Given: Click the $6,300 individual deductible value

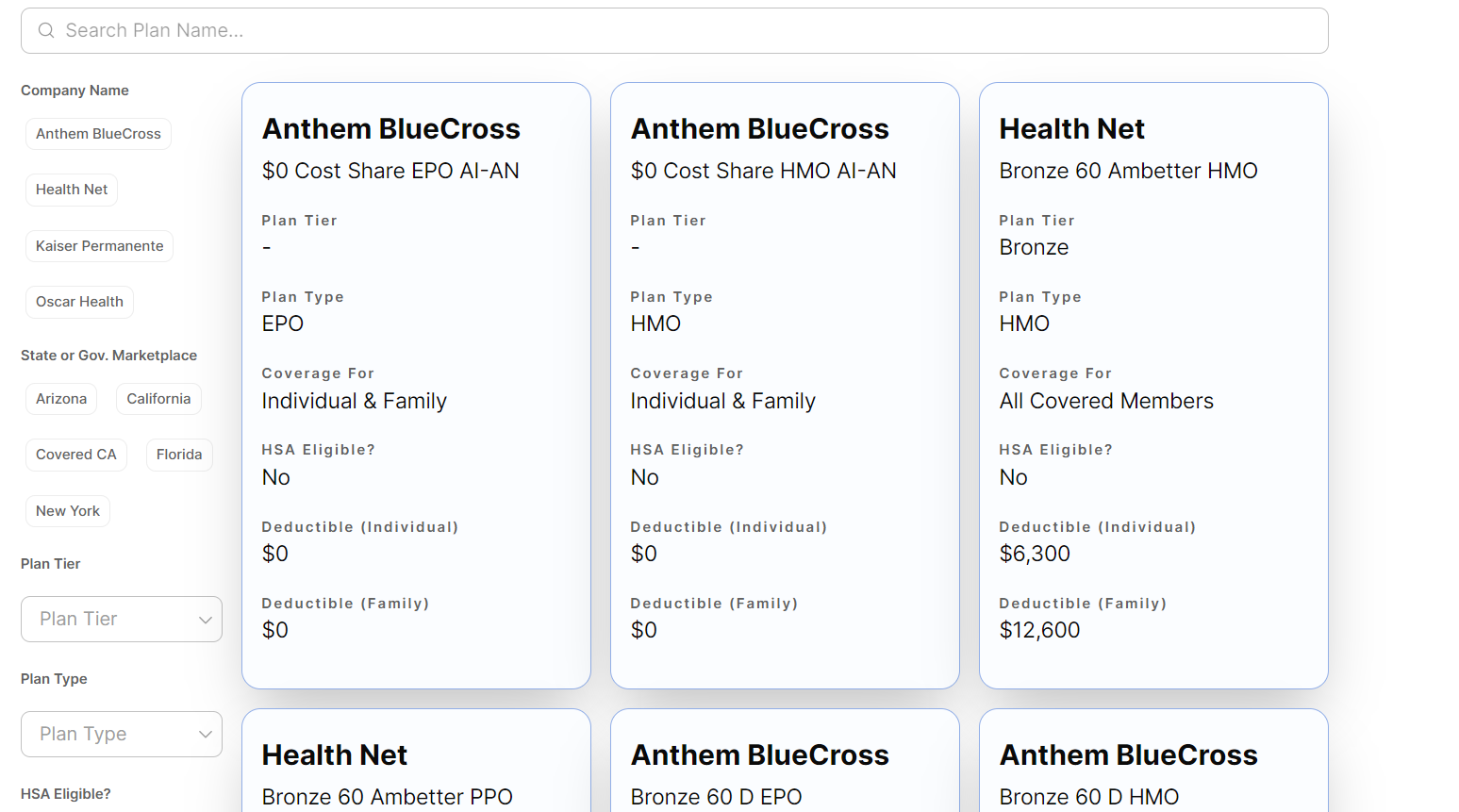Looking at the screenshot, I should (1035, 554).
